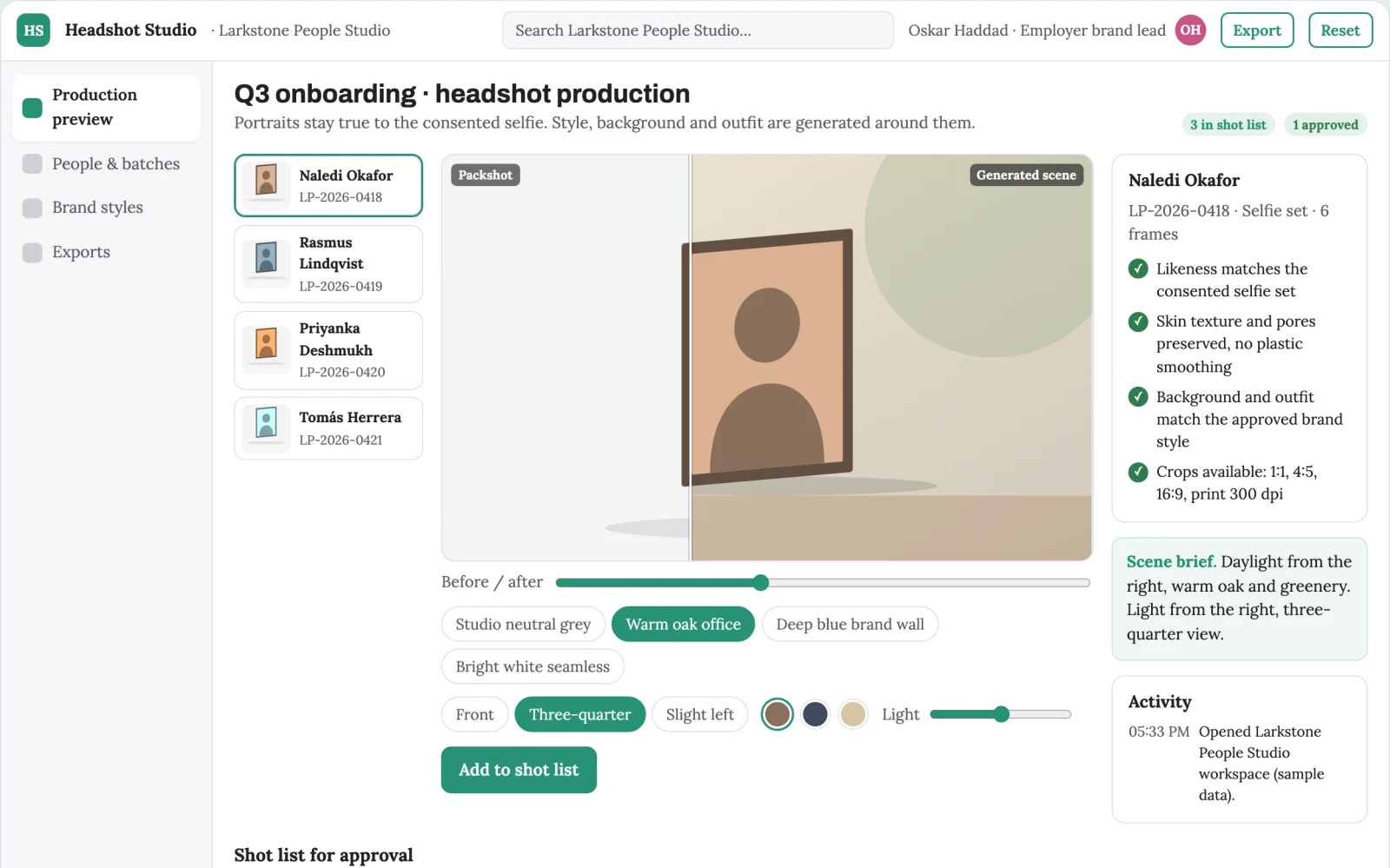Screen dimensions: 1390x868
Task: Click the Generated scene label
Action: [1026, 176]
